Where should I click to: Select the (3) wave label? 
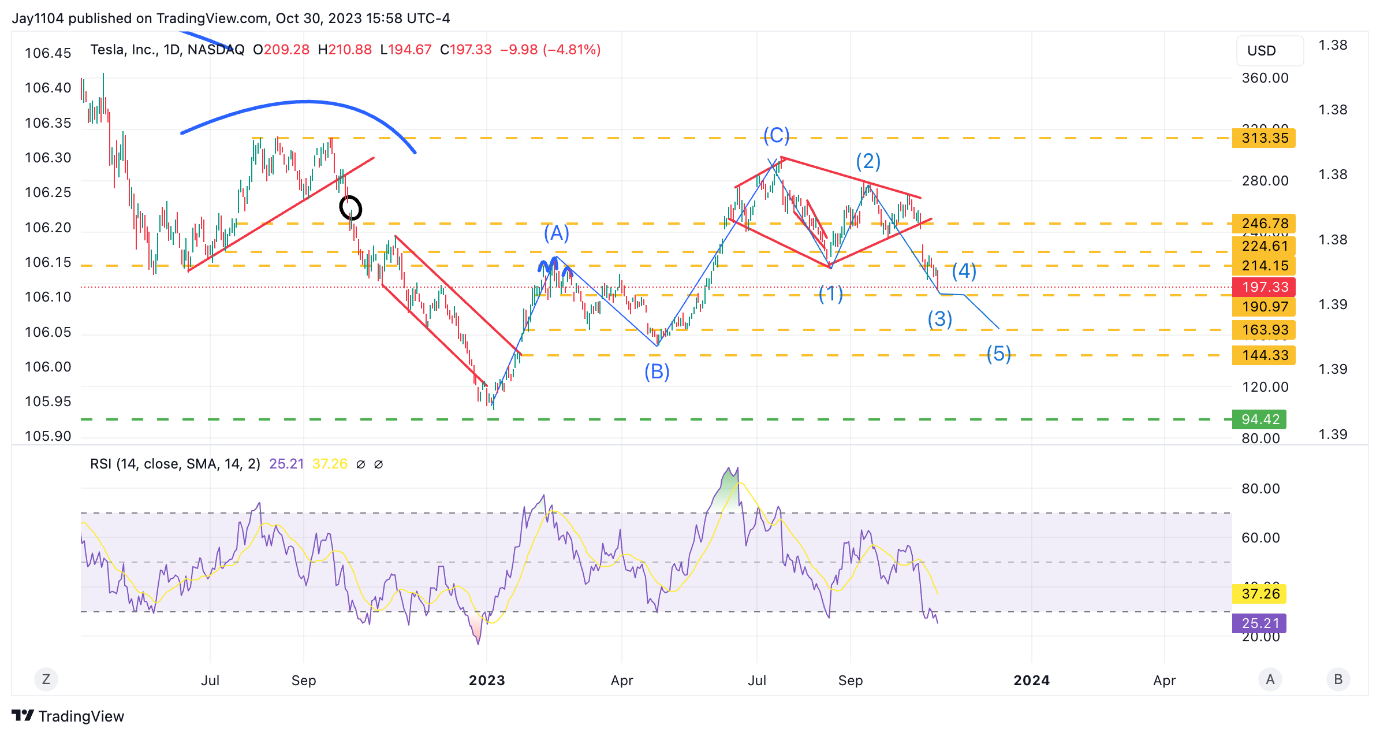pyautogui.click(x=939, y=320)
